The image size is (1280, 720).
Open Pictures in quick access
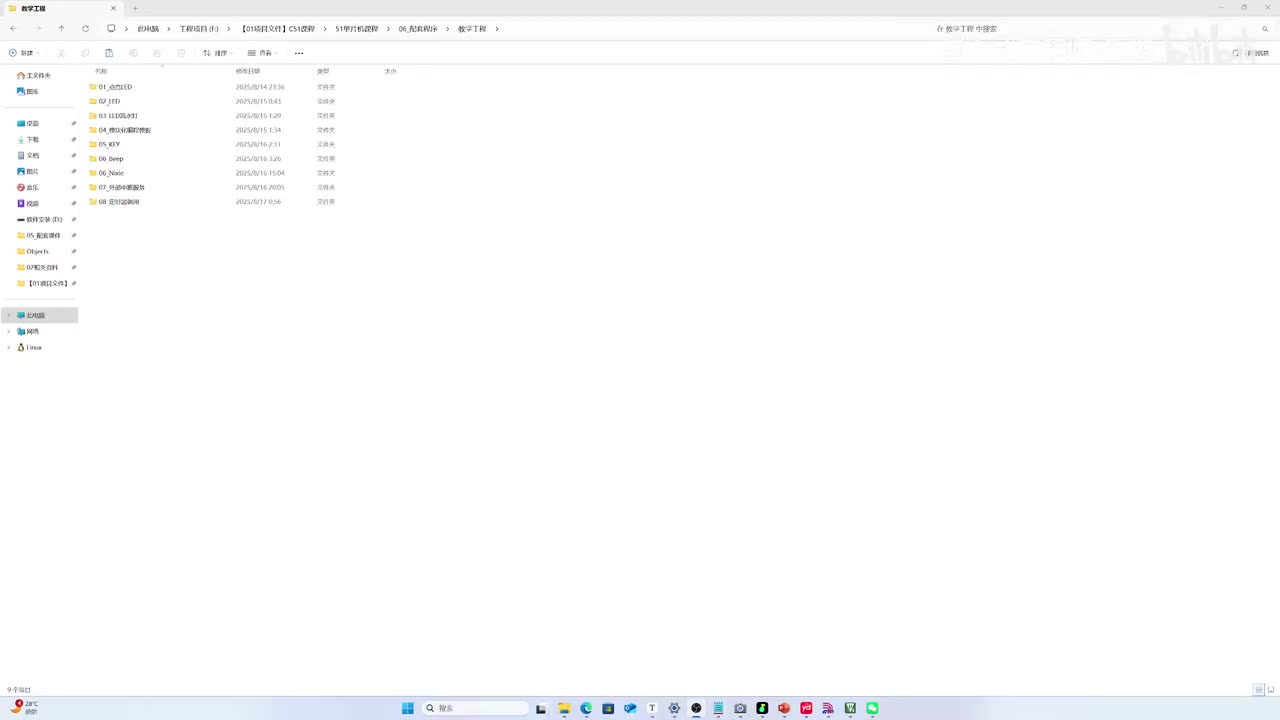click(x=28, y=171)
